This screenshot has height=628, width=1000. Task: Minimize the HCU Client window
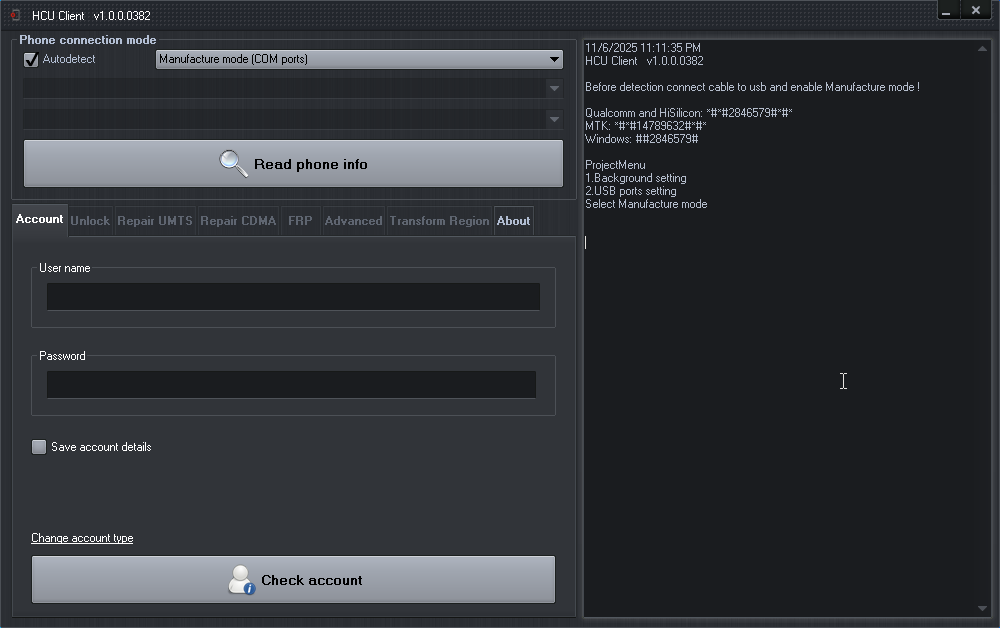coord(946,11)
